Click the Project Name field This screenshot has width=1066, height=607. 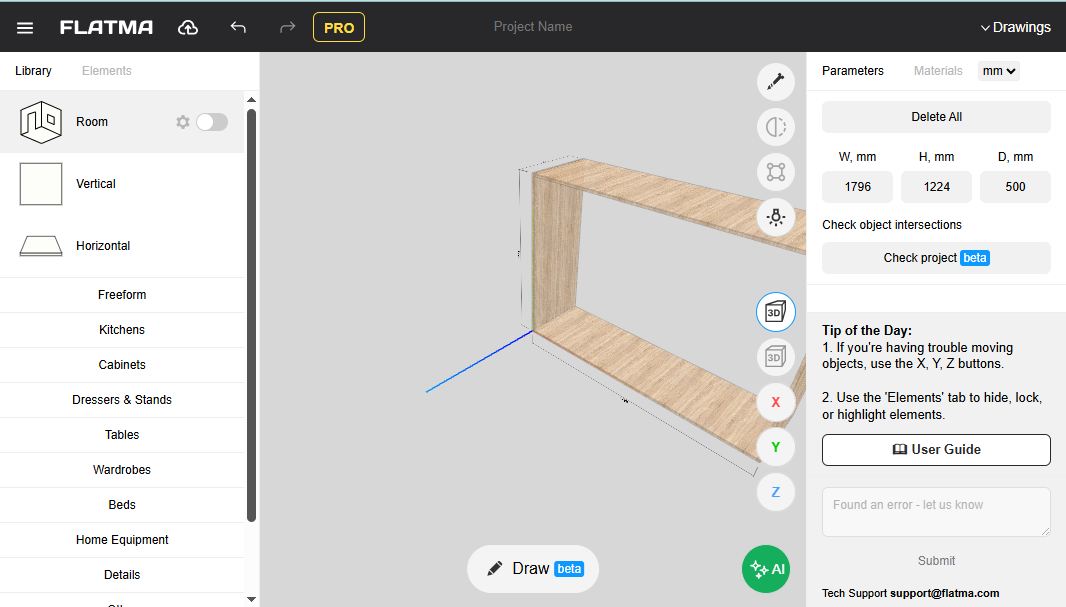click(533, 27)
